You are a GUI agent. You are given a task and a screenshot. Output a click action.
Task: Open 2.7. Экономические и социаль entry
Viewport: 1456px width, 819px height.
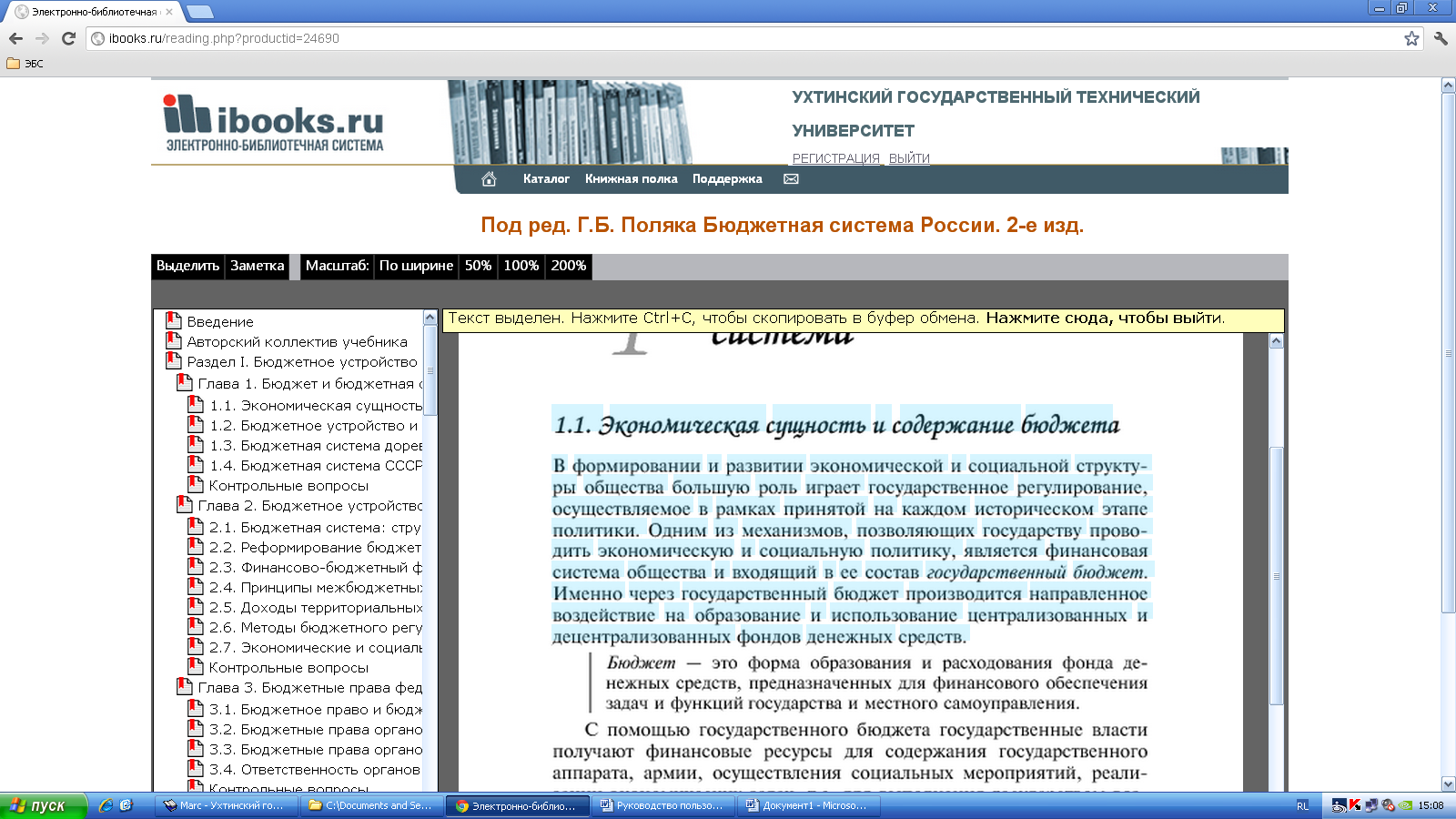[x=316, y=648]
